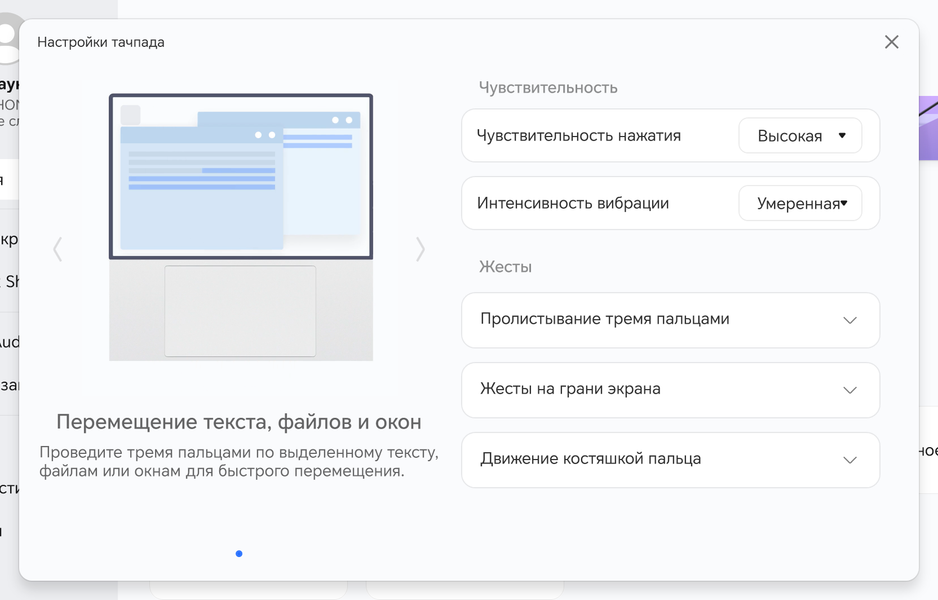This screenshot has height=600, width=938.
Task: Click the touchpad area in the illustration
Action: (x=240, y=310)
